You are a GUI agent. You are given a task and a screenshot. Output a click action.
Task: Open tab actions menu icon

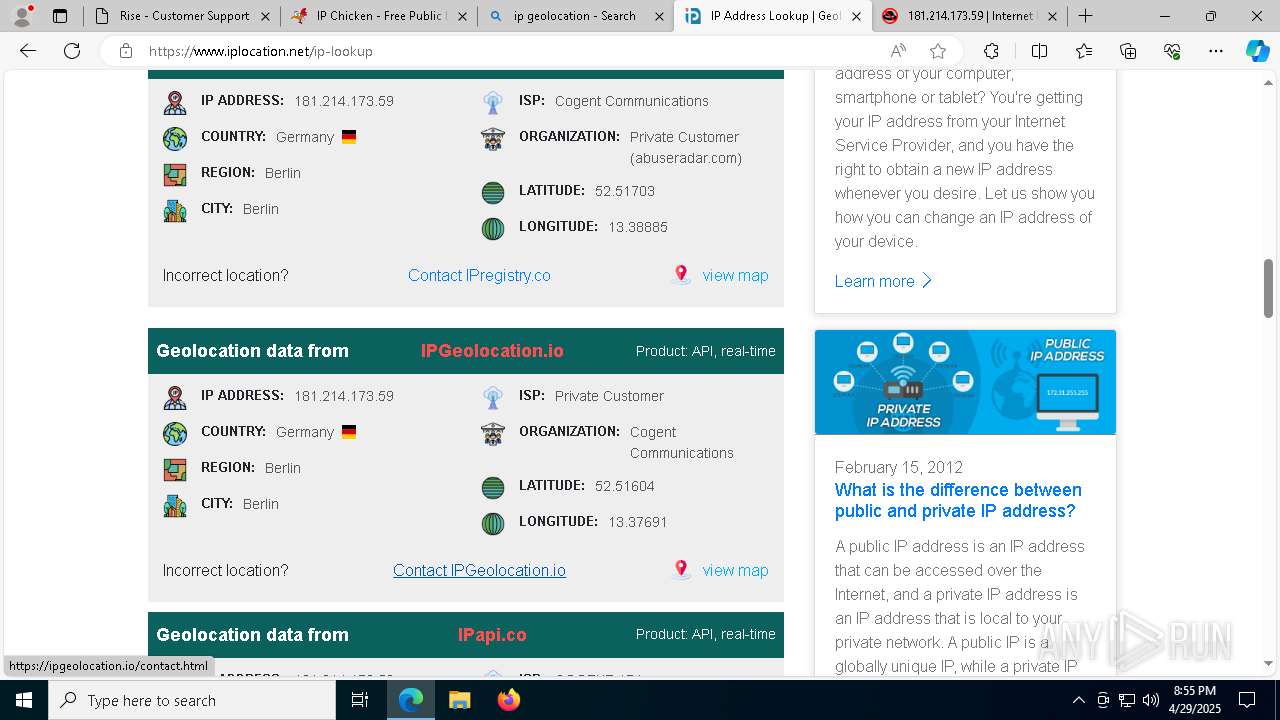pos(60,16)
